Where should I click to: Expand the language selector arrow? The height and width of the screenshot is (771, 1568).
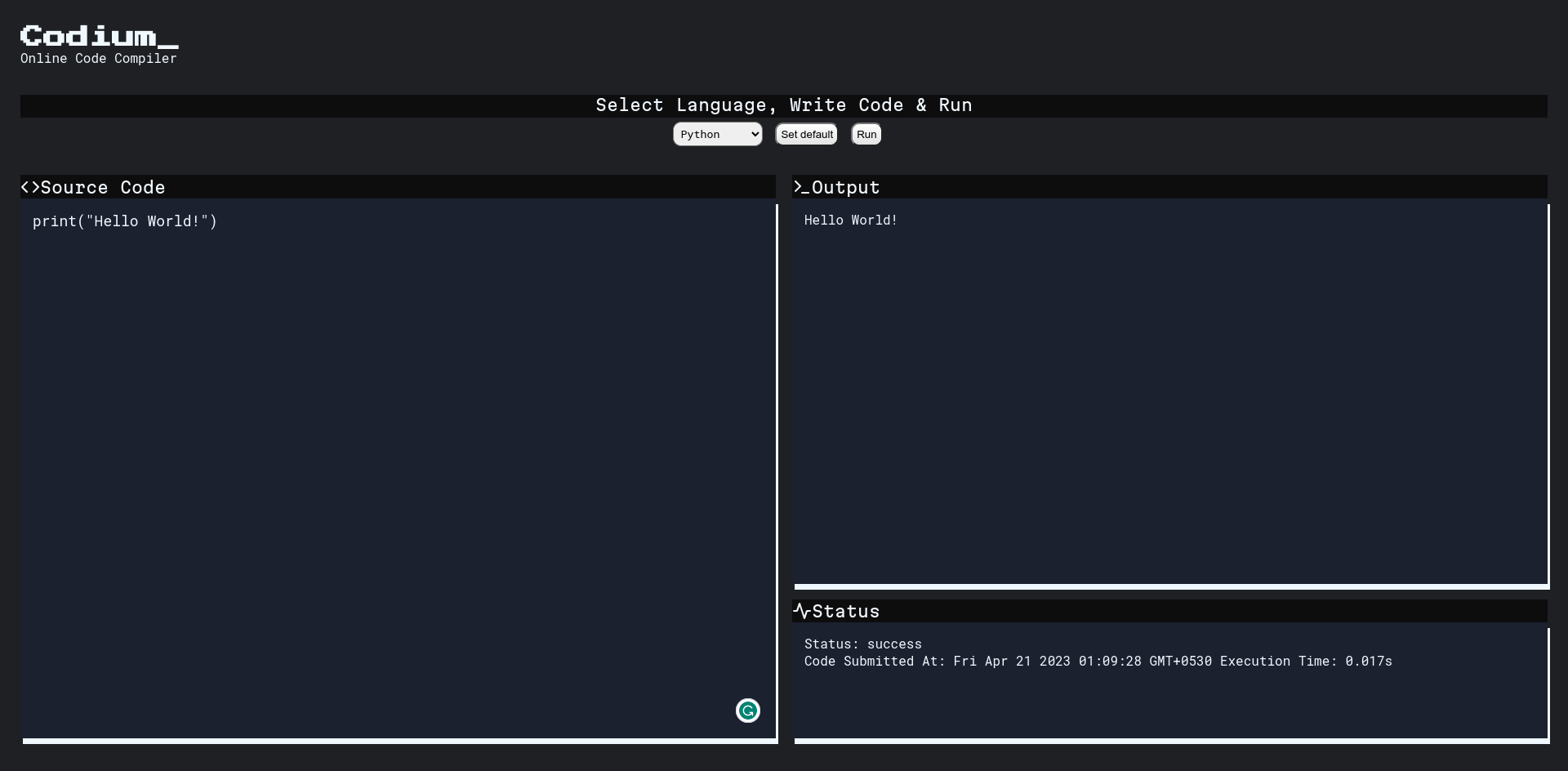[x=752, y=134]
